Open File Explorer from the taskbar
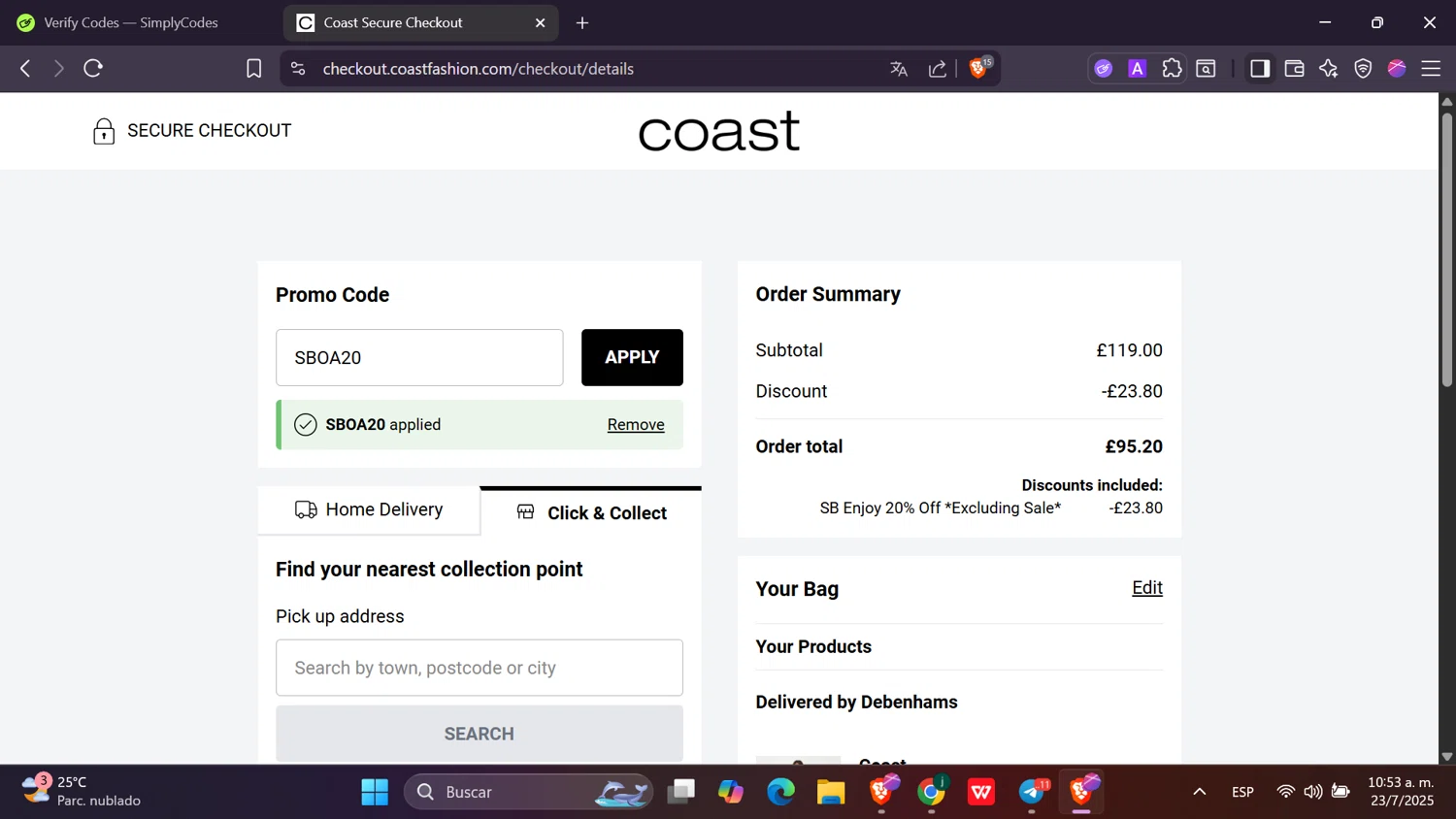Viewport: 1456px width, 819px height. [x=831, y=792]
